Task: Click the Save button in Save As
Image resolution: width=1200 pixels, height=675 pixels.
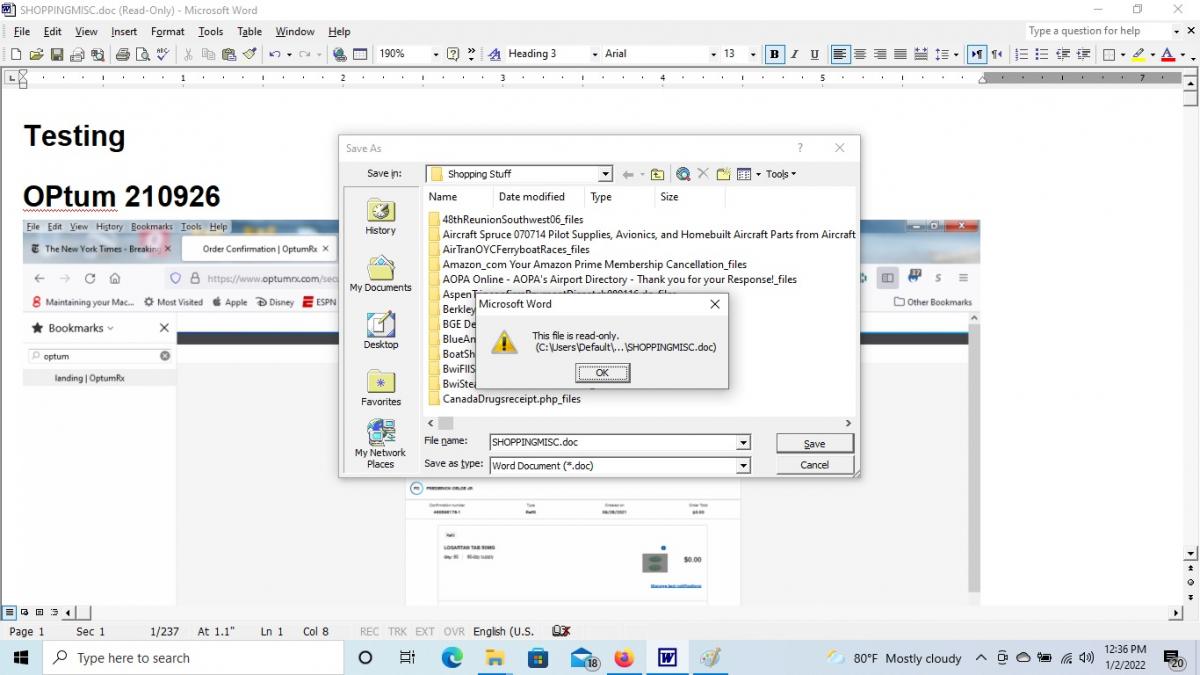Action: click(815, 444)
